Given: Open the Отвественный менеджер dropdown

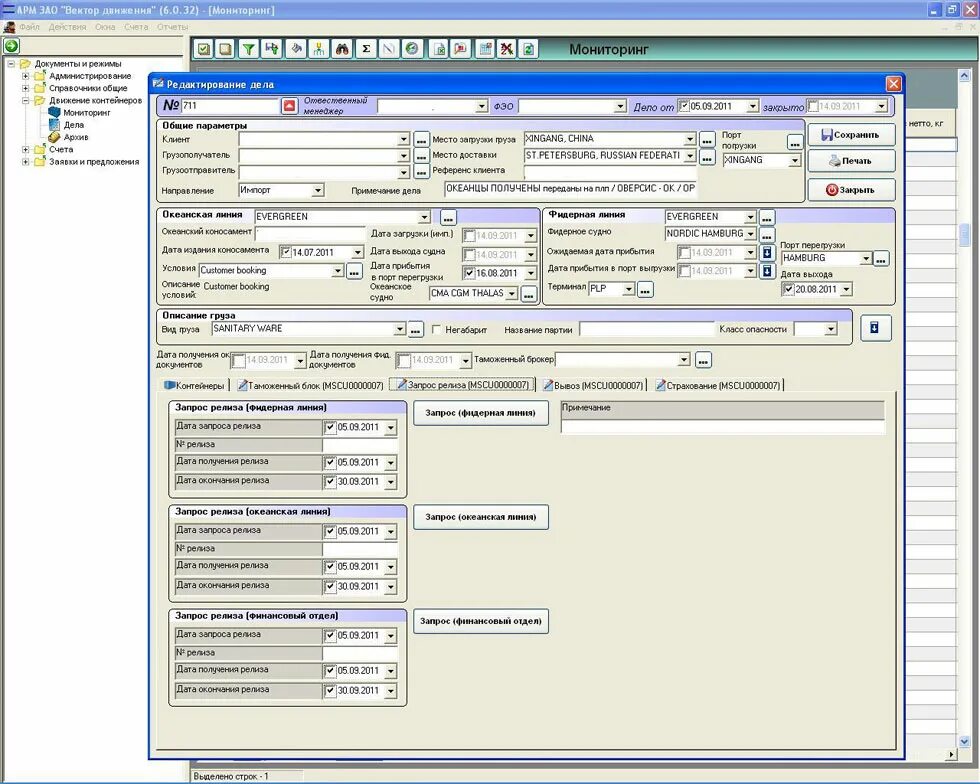Looking at the screenshot, I should tap(481, 107).
